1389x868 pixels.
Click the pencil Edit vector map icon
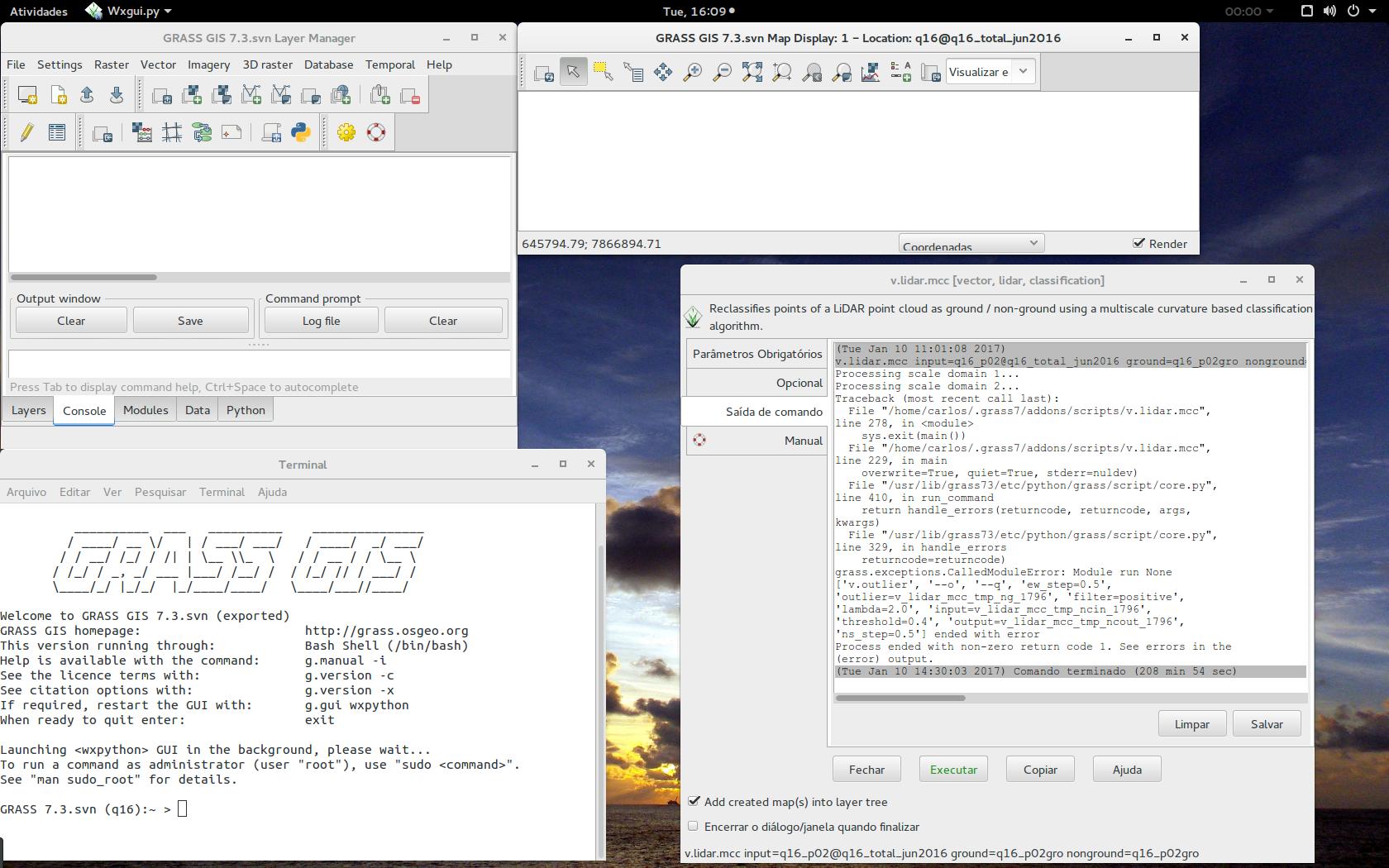pyautogui.click(x=26, y=132)
